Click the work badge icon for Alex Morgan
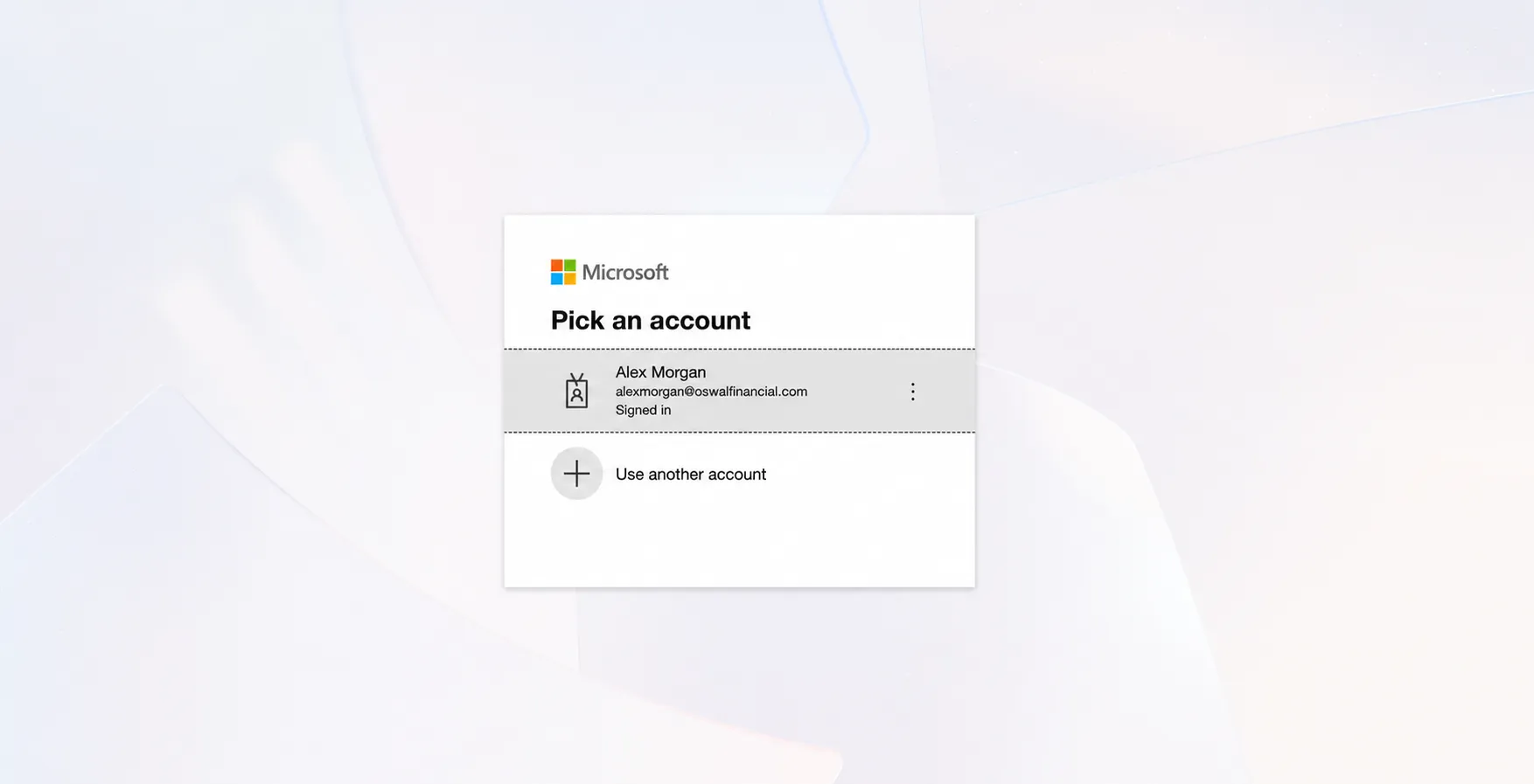1534x784 pixels. click(x=576, y=391)
